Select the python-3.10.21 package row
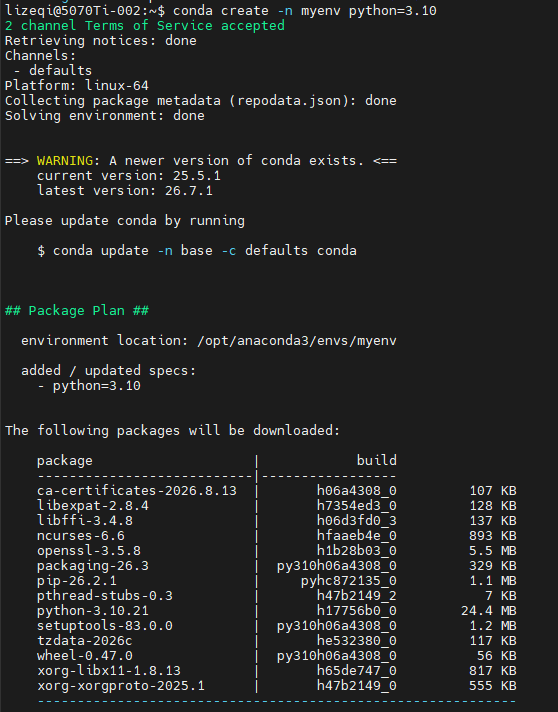This screenshot has height=712, width=558. (277, 610)
